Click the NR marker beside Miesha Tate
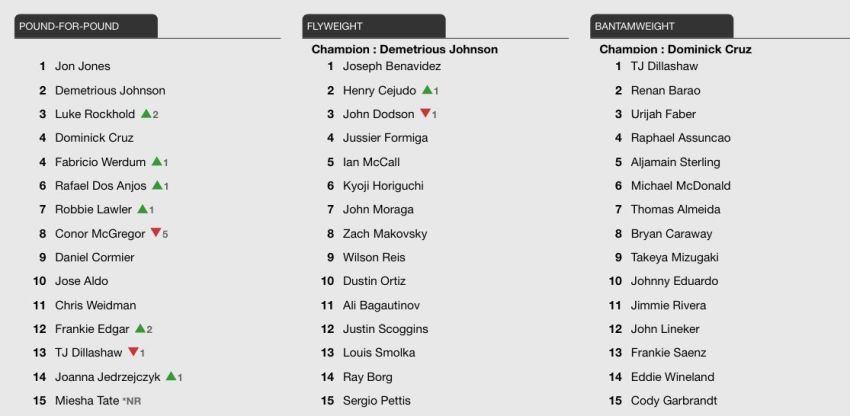 [x=132, y=401]
